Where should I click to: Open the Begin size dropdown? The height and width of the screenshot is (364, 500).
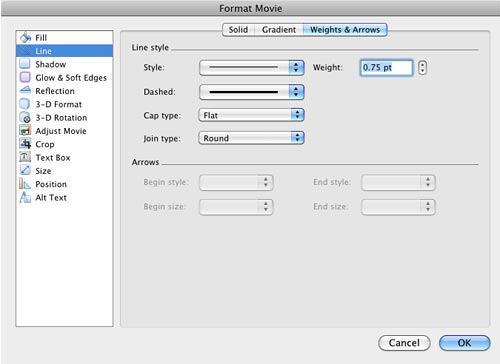pyautogui.click(x=236, y=207)
